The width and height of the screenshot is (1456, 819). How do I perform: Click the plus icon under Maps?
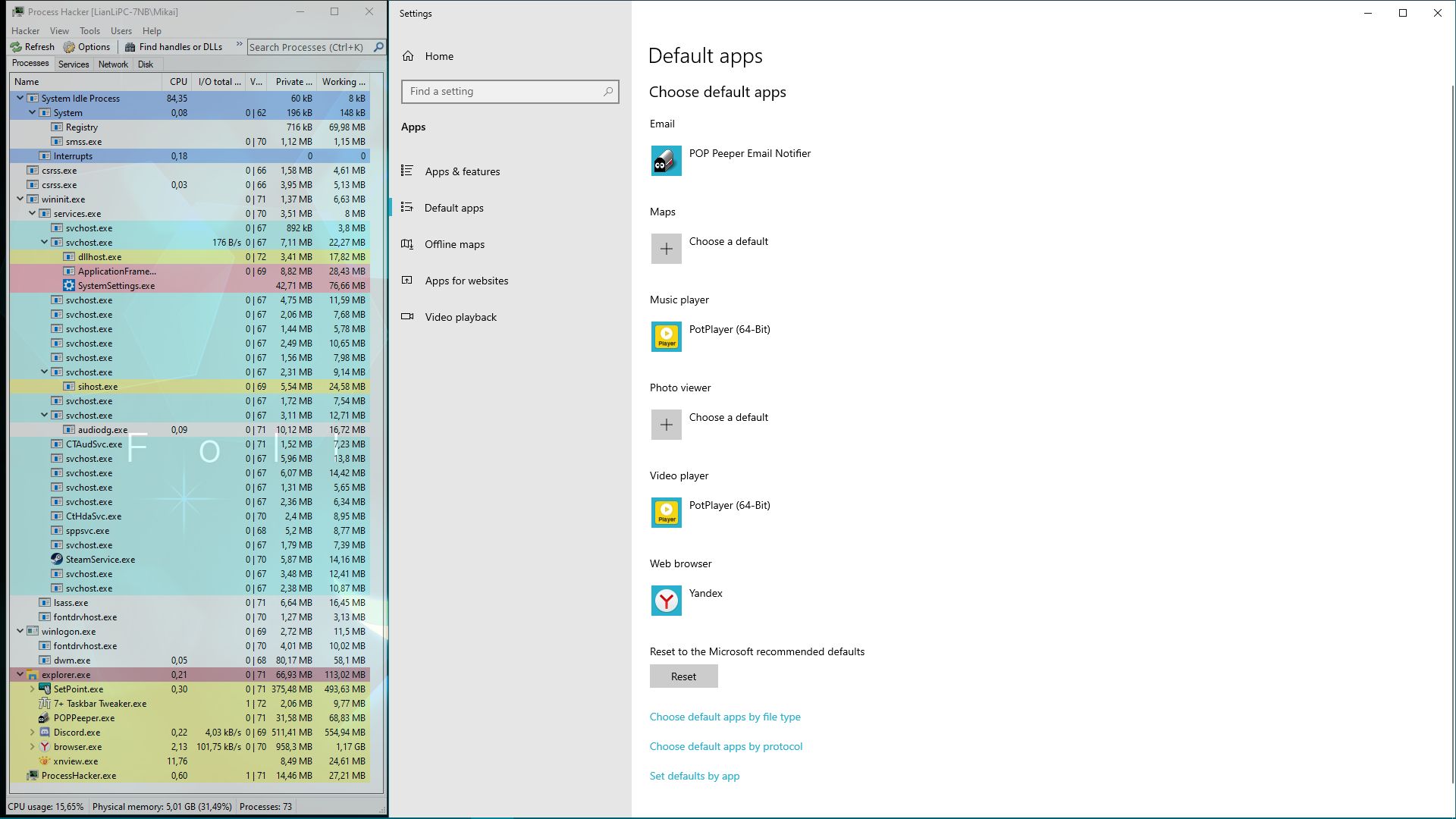coord(666,249)
